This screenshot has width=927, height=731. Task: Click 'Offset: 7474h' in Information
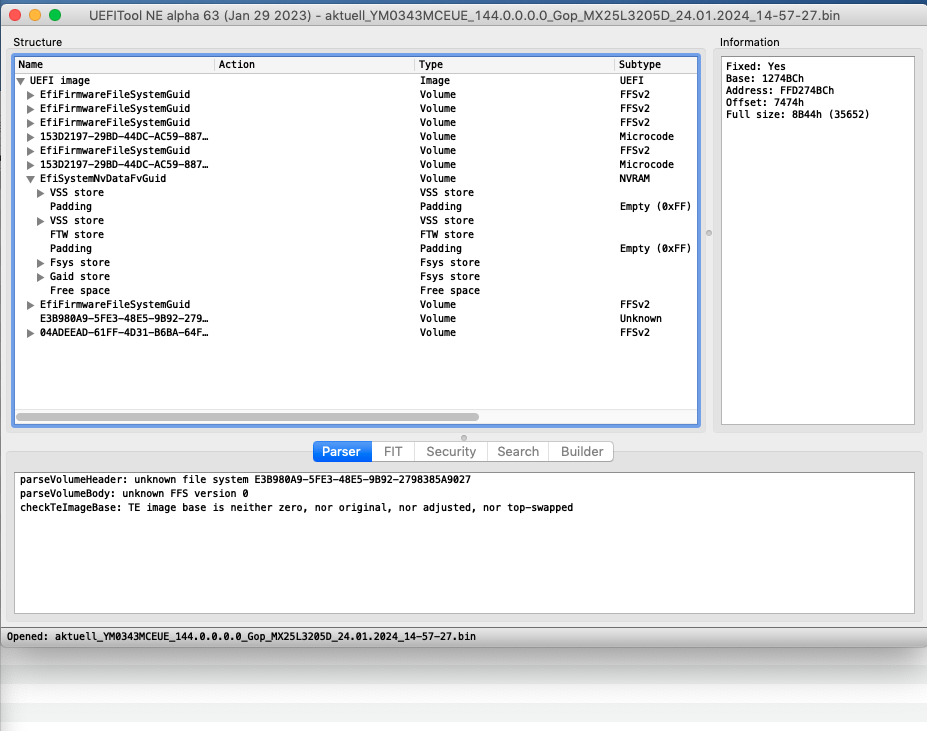point(765,102)
